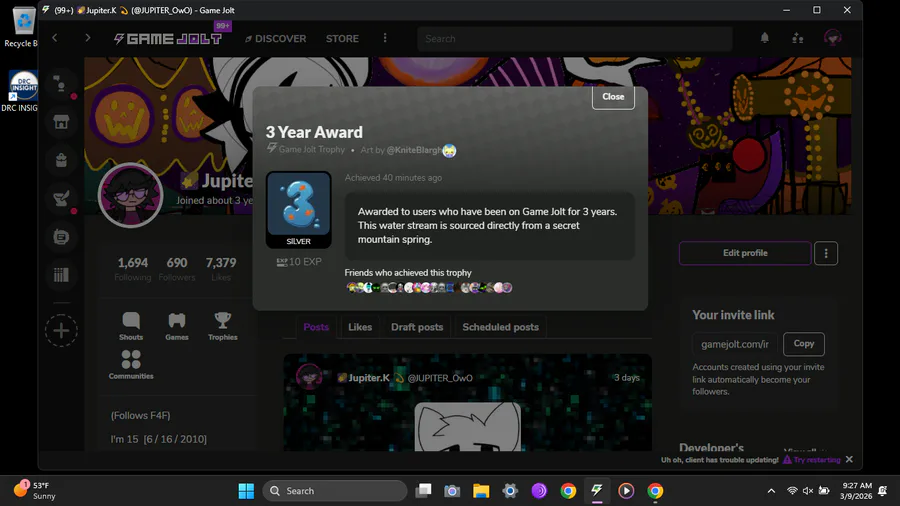Click the Windows taskbar search box
Image resolution: width=900 pixels, height=506 pixels.
point(335,491)
